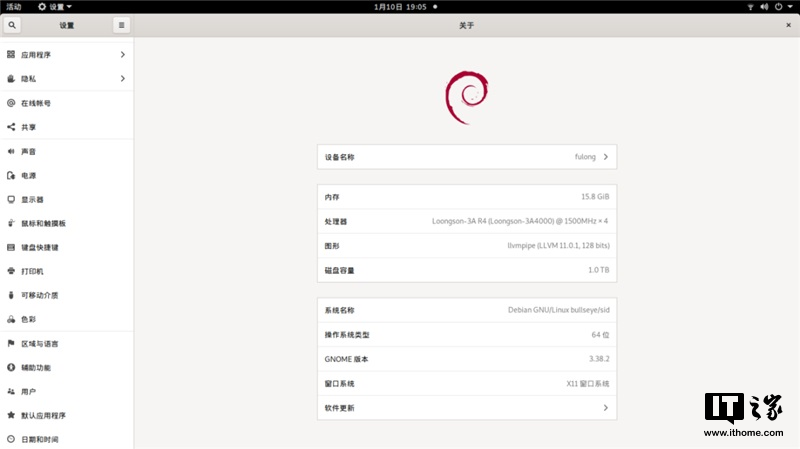Click the Keyboard Shortcuts icon in sidebar
Image resolution: width=800 pixels, height=449 pixels.
pyautogui.click(x=11, y=247)
